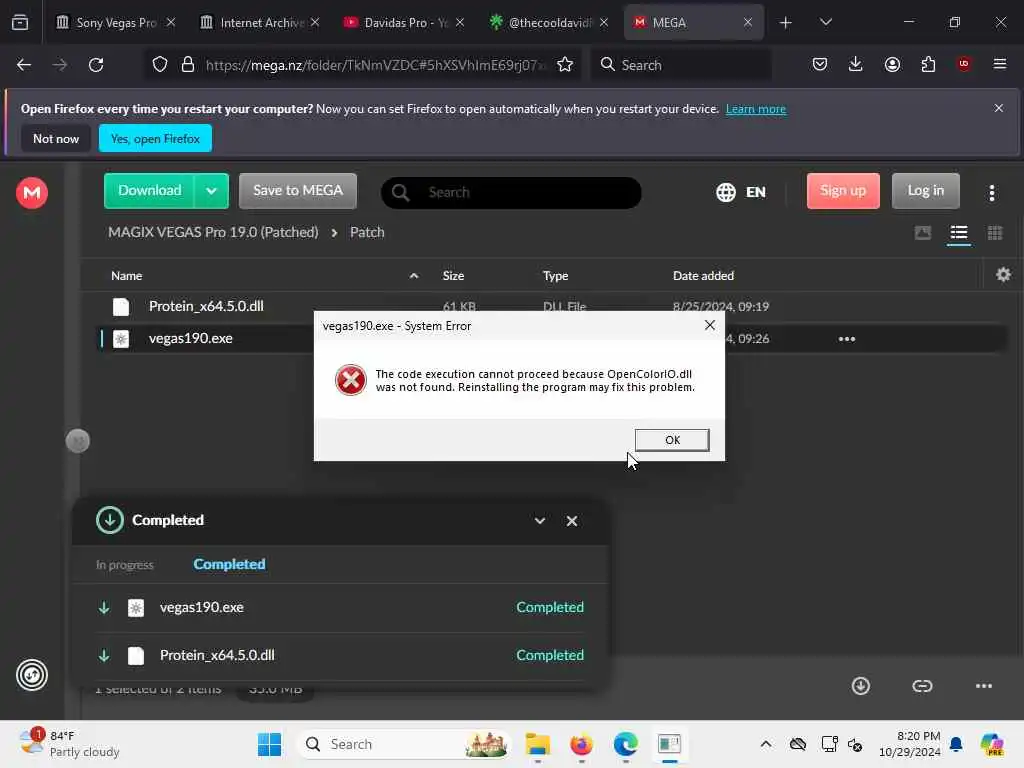Switch to Sony Vegas Pro tab
The width and height of the screenshot is (1024, 768).
tap(116, 22)
